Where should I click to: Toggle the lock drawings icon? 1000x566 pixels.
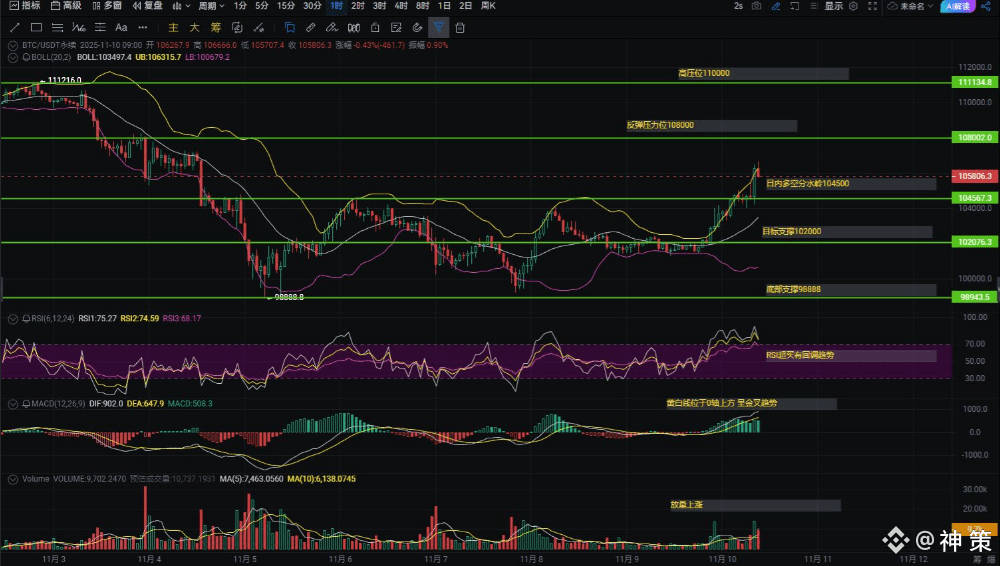tap(375, 27)
